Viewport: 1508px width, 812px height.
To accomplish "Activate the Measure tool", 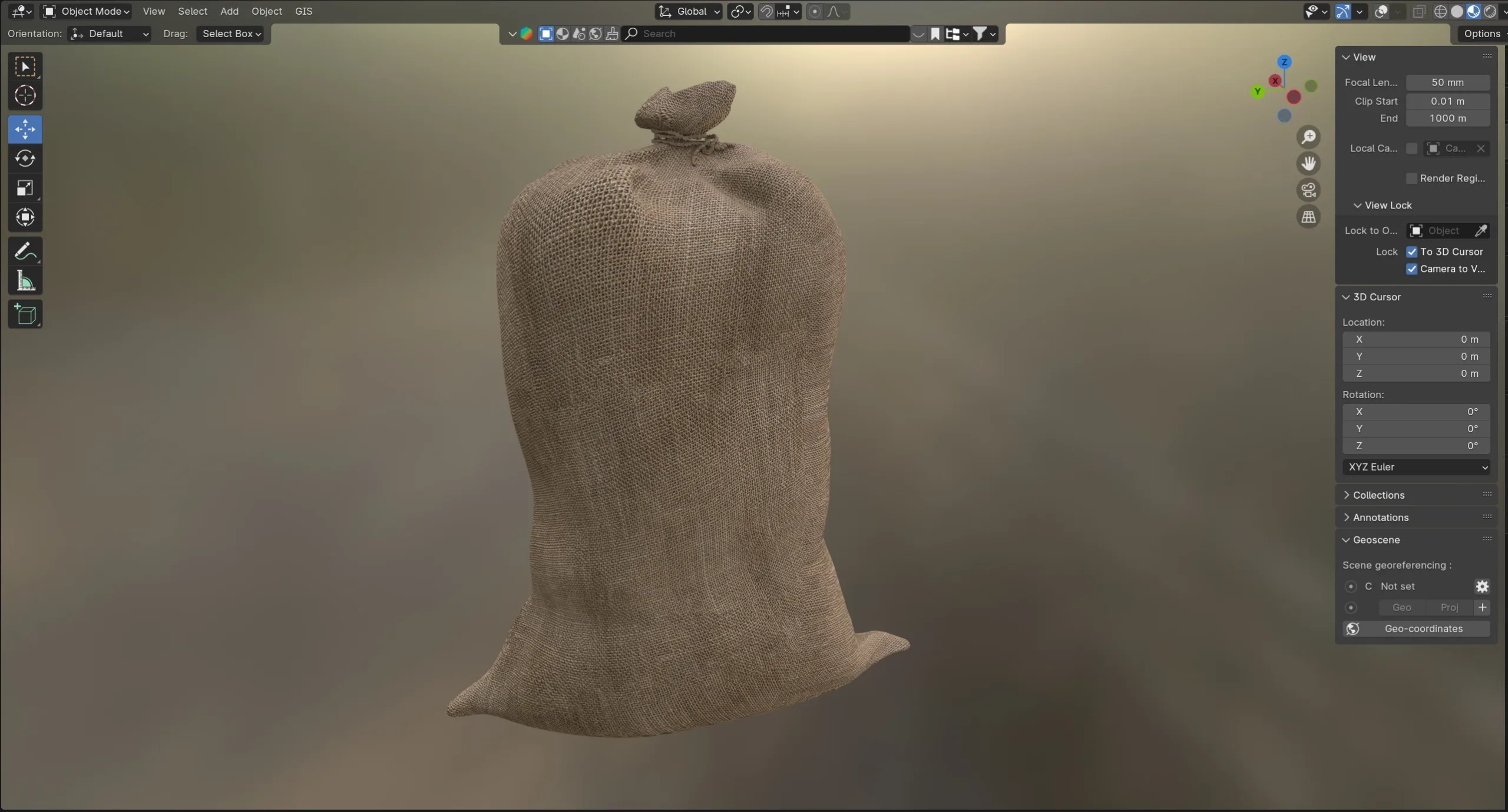I will point(25,281).
